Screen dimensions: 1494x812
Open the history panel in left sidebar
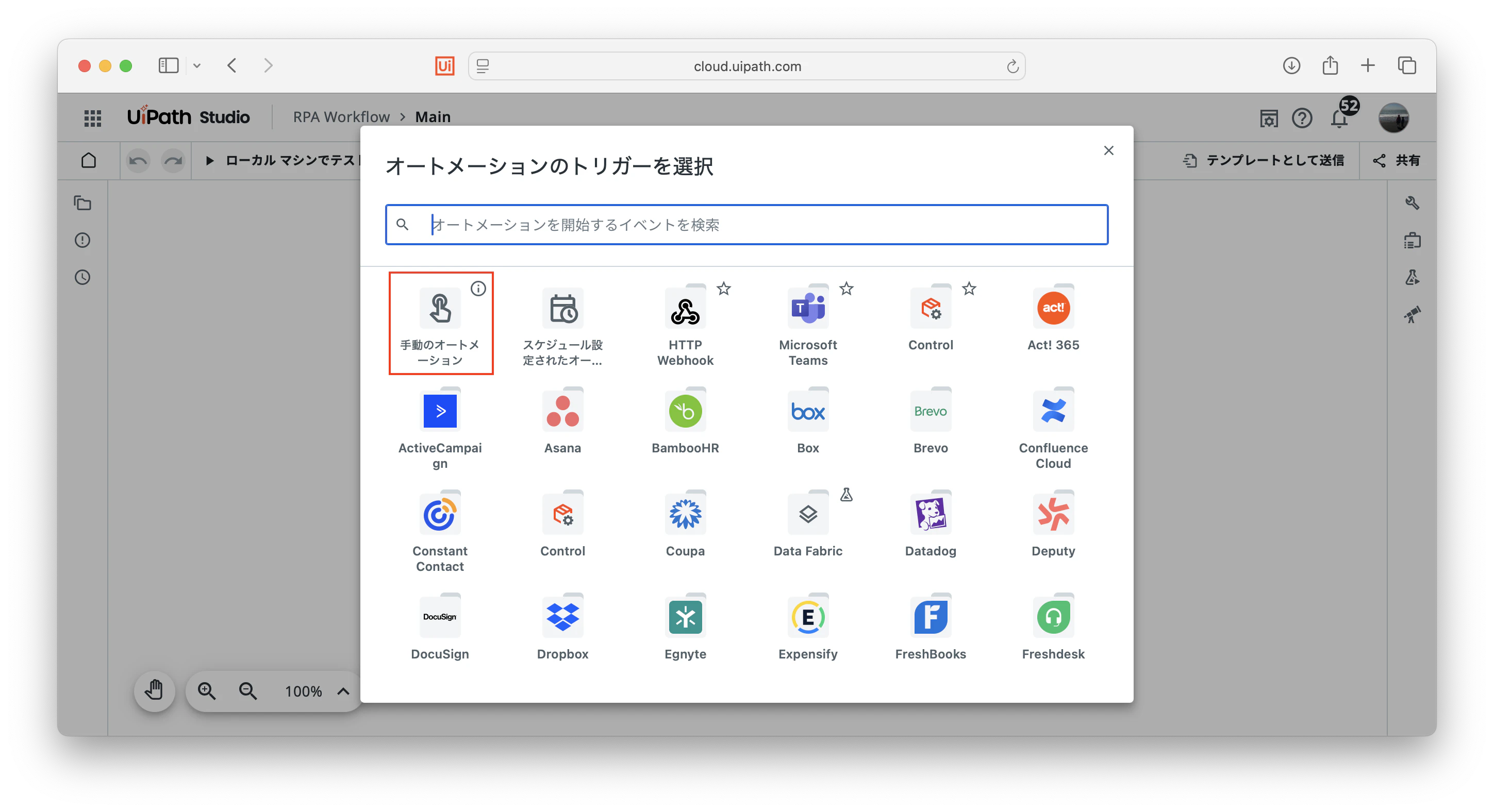coord(82,277)
